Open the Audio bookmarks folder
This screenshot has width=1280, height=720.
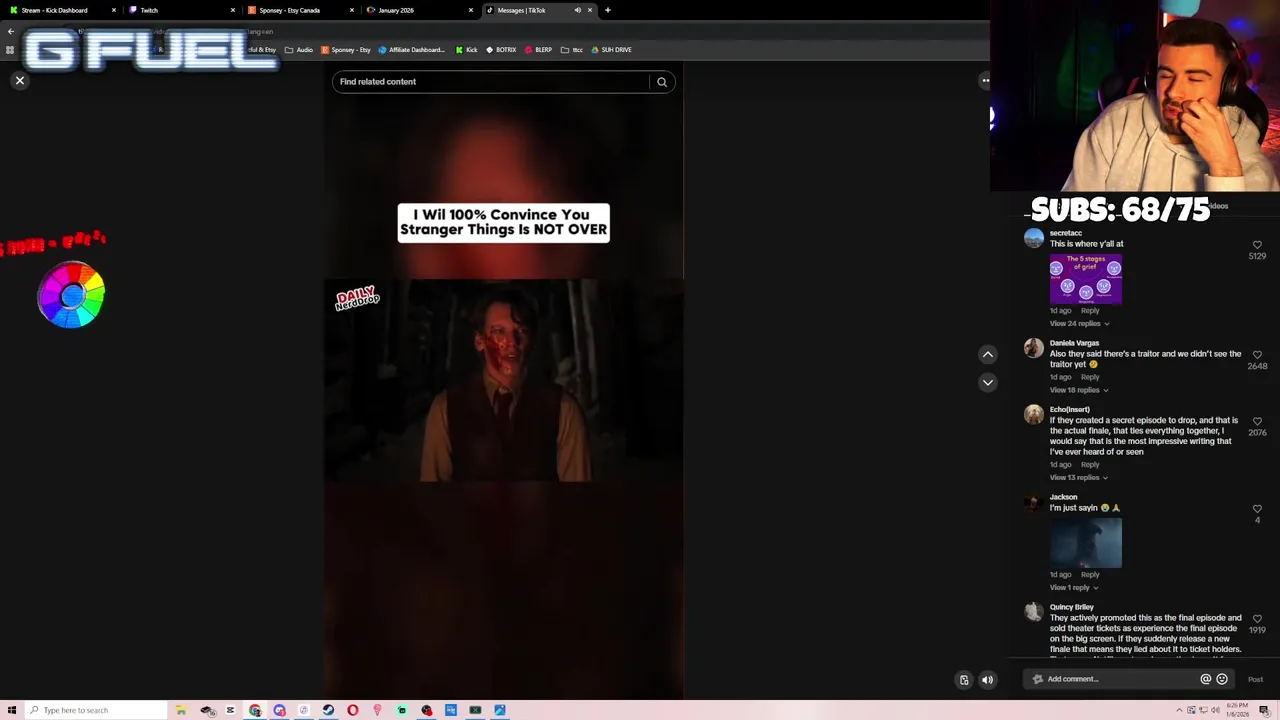click(298, 50)
